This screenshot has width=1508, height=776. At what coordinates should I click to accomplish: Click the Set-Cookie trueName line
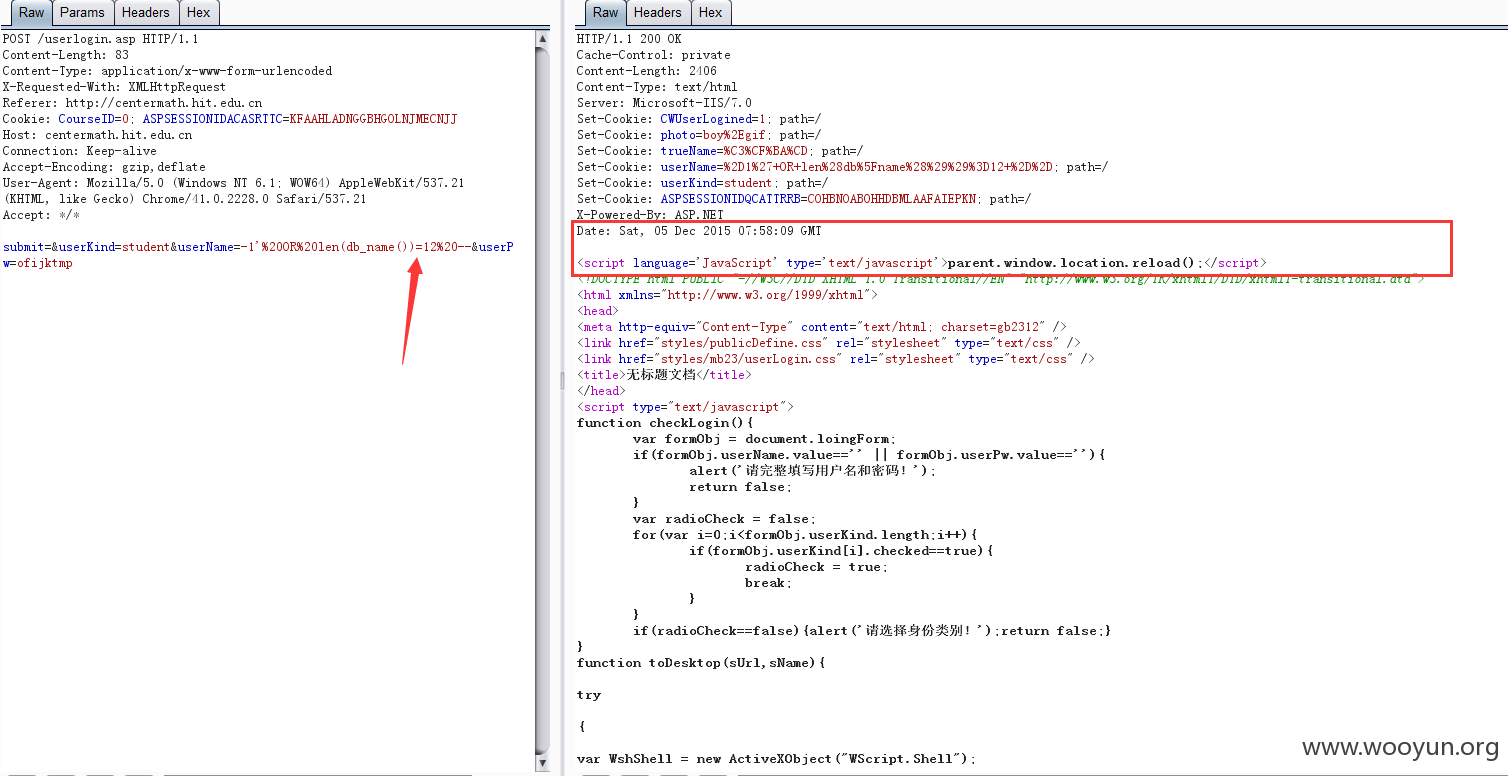(x=720, y=151)
